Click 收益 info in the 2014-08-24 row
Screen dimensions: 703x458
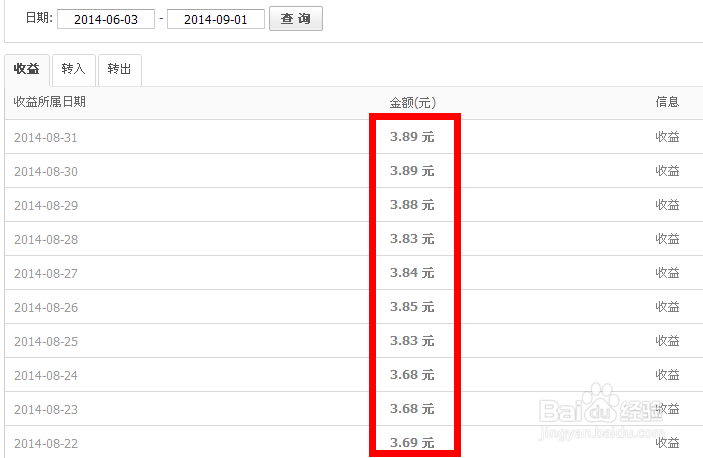[667, 375]
